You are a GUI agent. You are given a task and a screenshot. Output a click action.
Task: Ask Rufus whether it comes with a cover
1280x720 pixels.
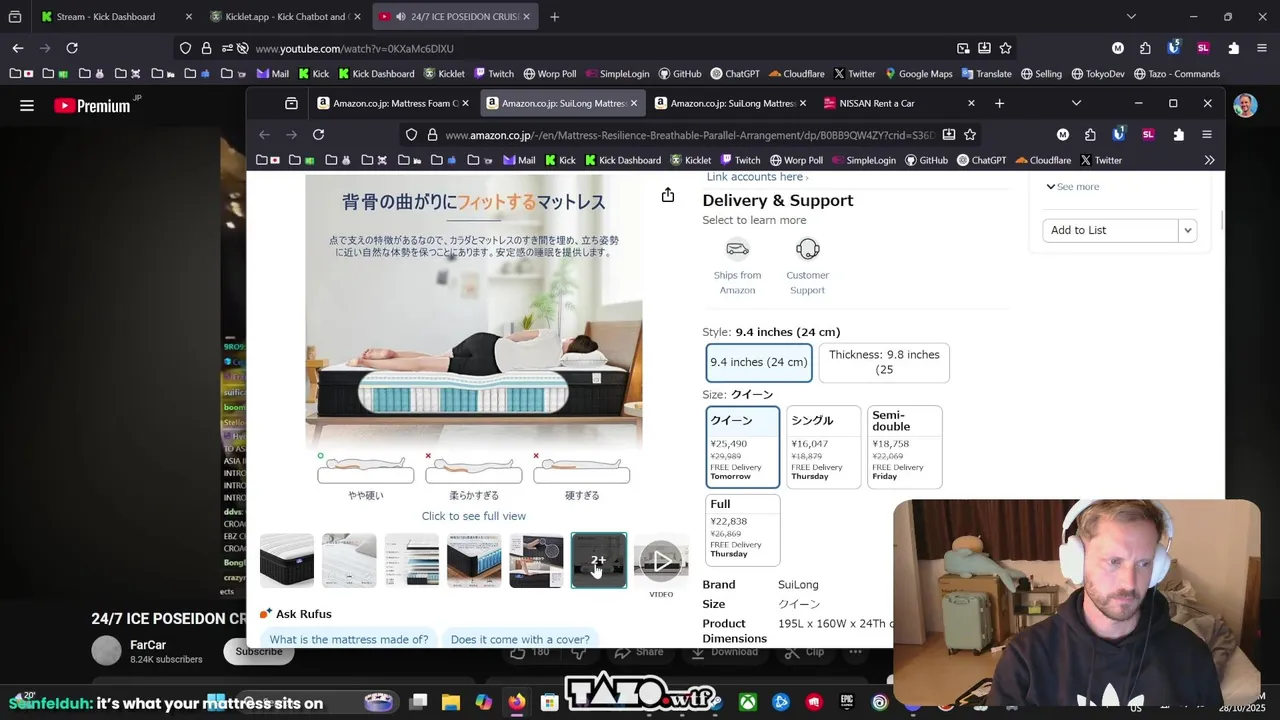[x=520, y=640]
